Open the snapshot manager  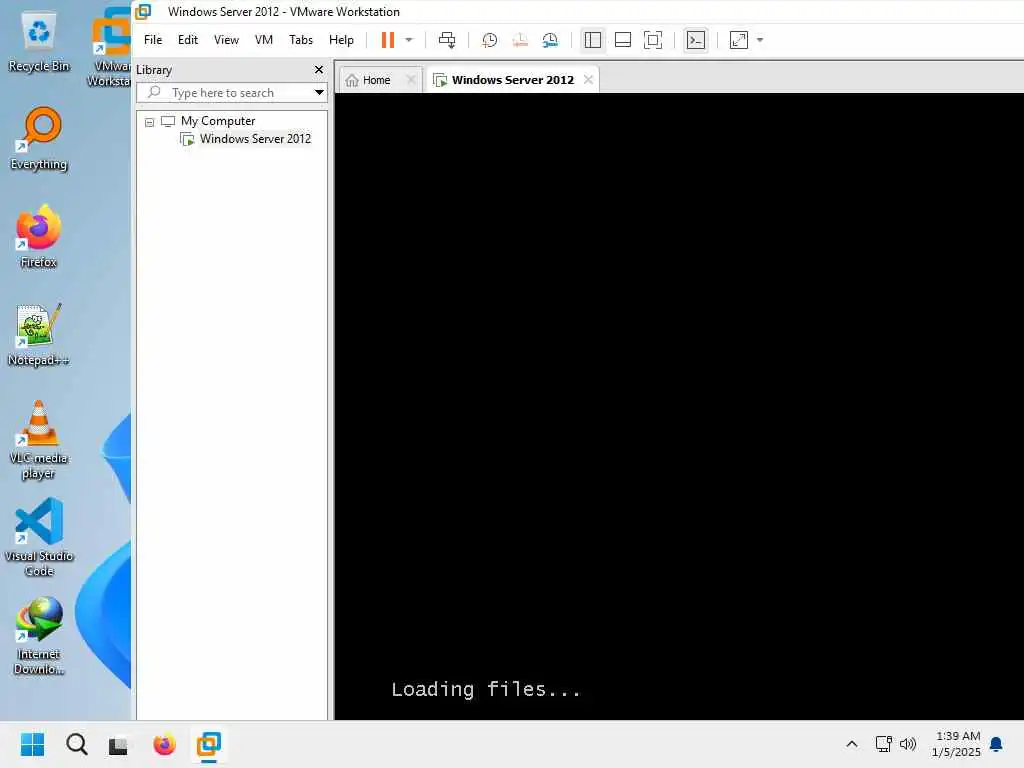[550, 40]
